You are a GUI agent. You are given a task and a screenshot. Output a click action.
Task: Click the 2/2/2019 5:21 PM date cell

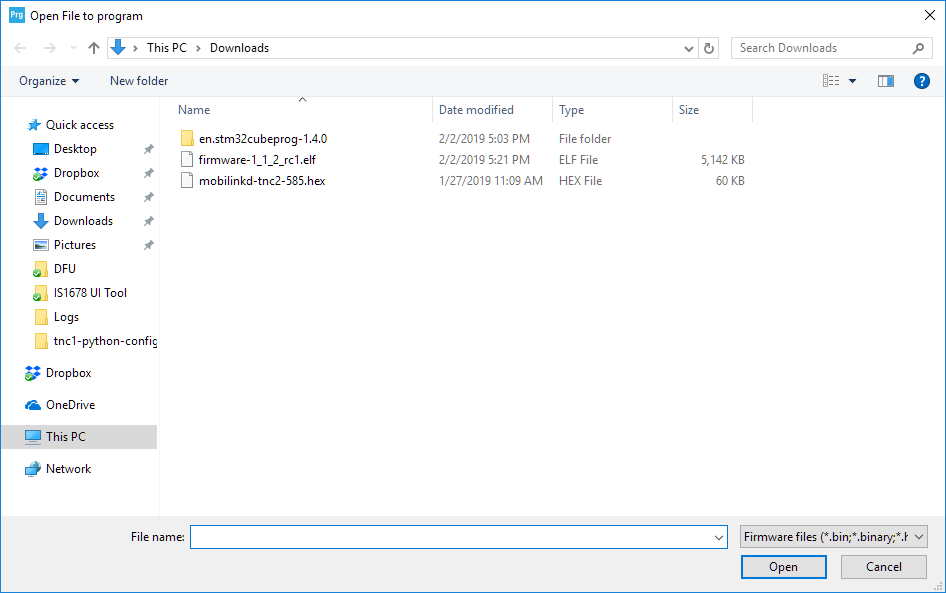pos(484,160)
